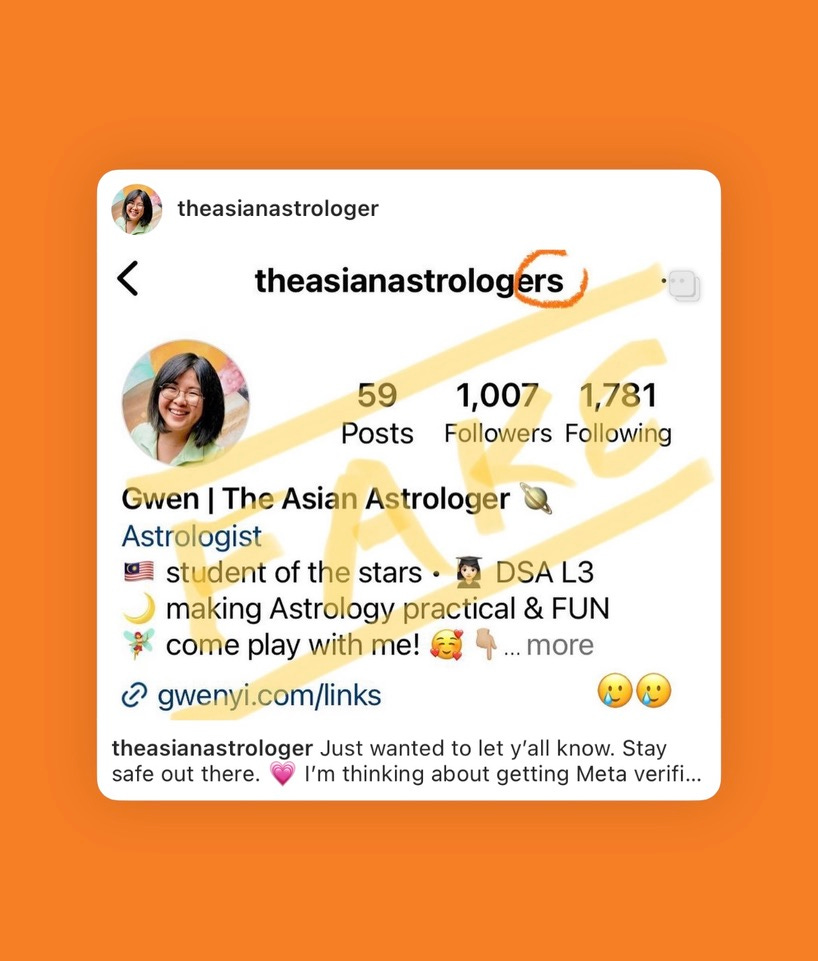Image resolution: width=818 pixels, height=961 pixels.
Task: Tap the link chain icon
Action: point(134,696)
